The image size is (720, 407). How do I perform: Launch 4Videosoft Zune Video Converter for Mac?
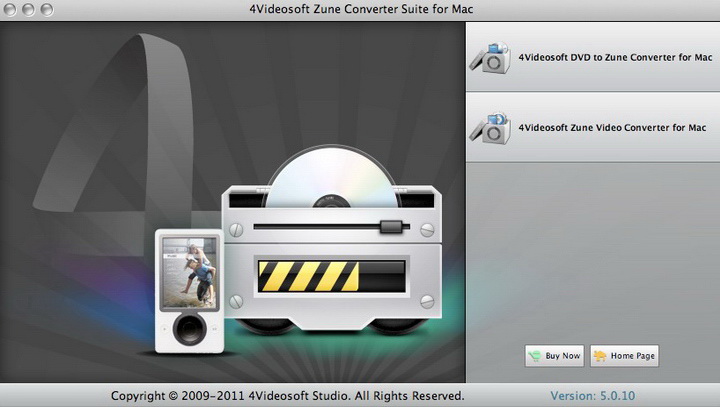593,127
